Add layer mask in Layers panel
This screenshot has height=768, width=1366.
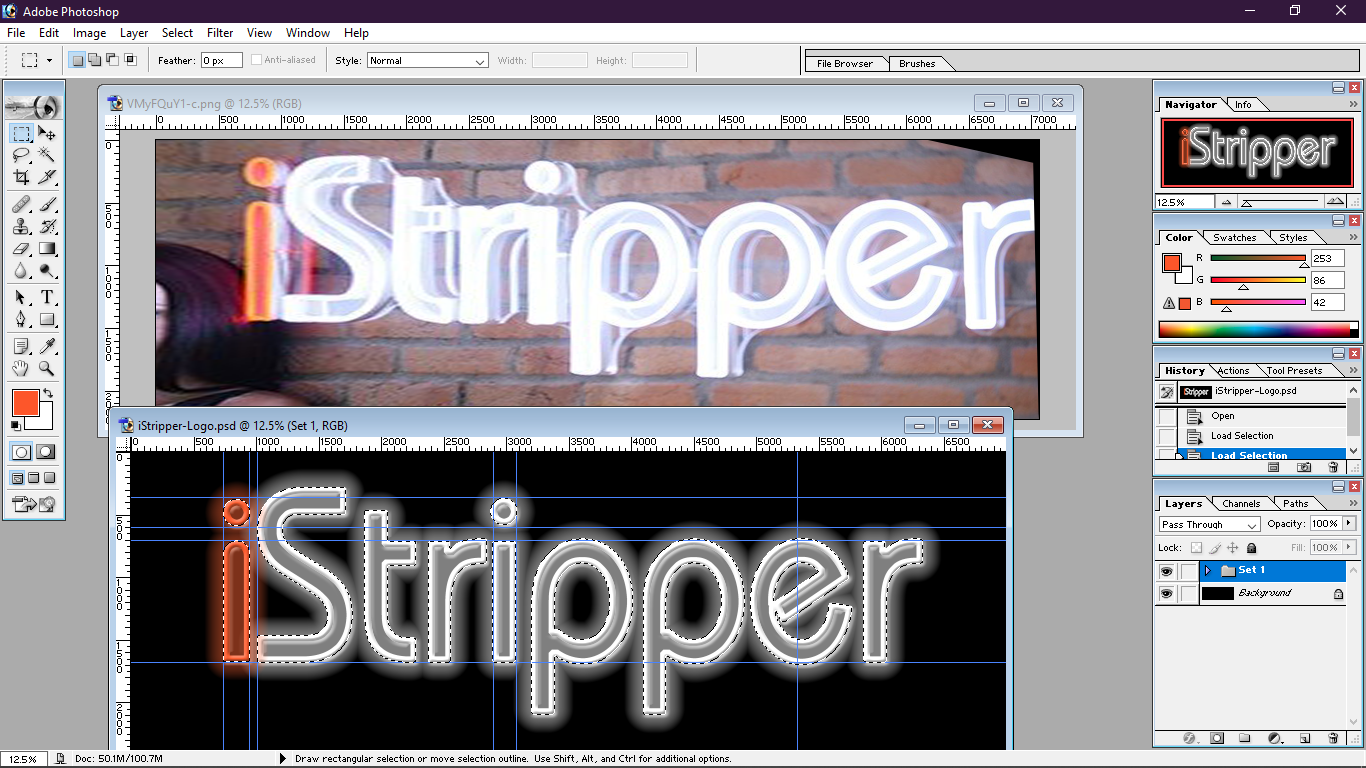click(1217, 738)
